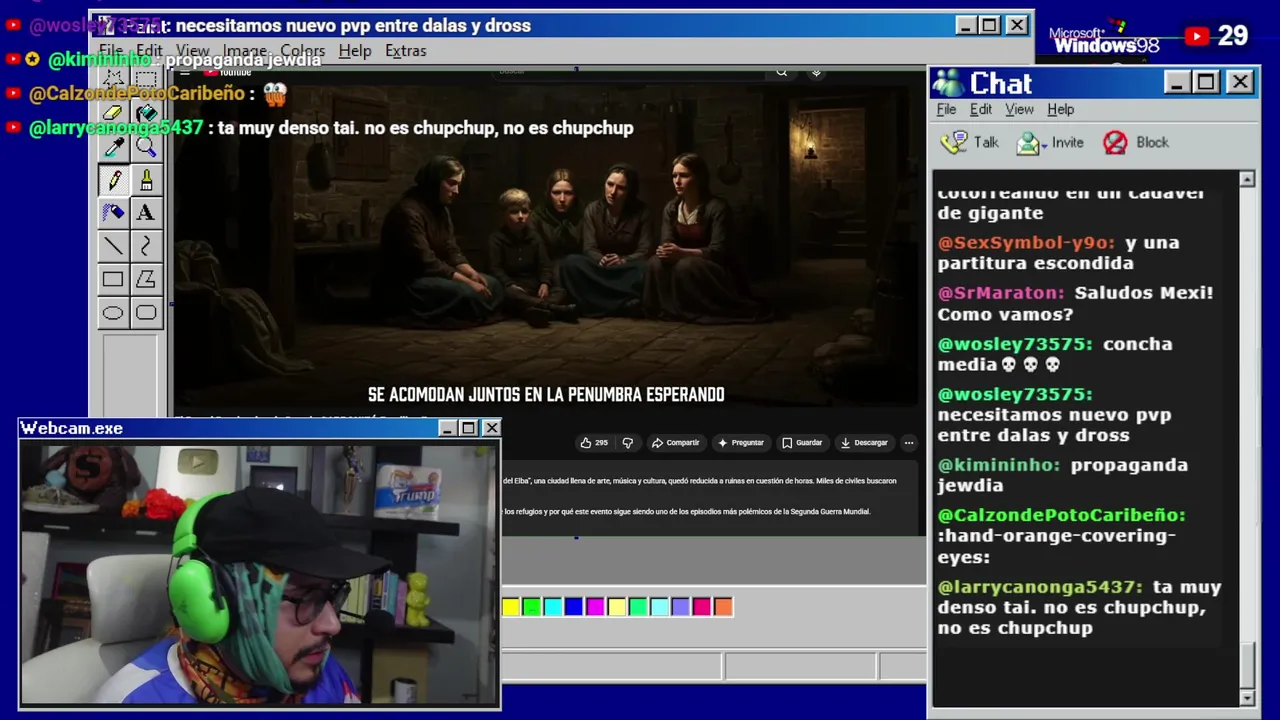Pick the Polygon shape tool
The image size is (1280, 720).
[146, 279]
